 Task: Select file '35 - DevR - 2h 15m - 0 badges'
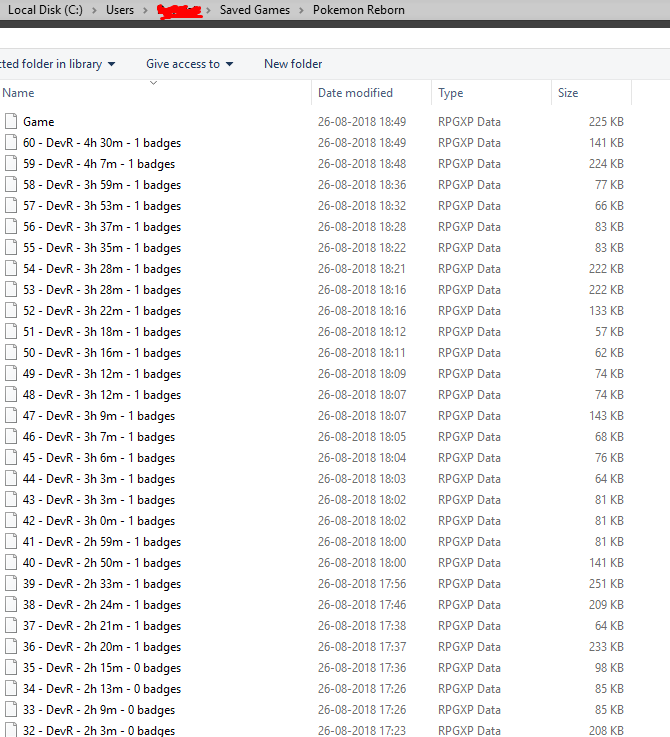(x=102, y=667)
